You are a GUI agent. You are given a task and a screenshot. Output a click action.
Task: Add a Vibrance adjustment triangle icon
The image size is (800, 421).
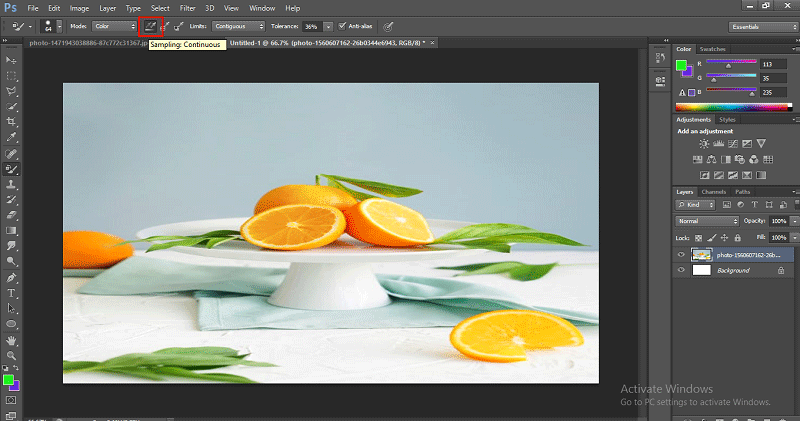click(x=761, y=144)
